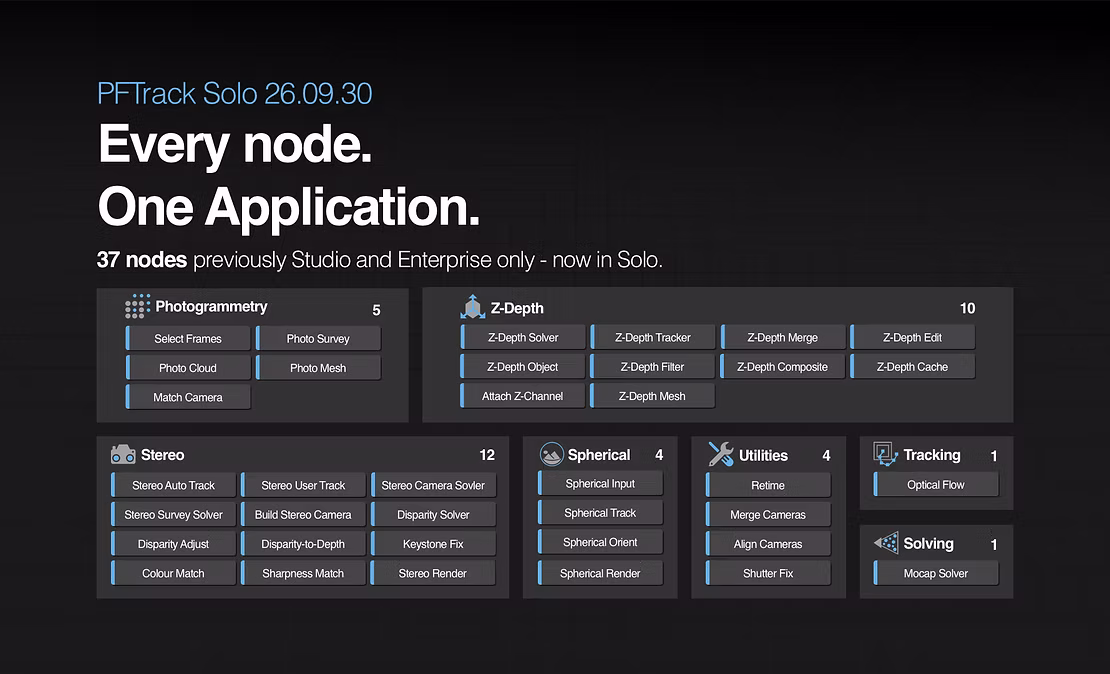Choose the Align Cameras node
Image resolution: width=1110 pixels, height=674 pixels.
pyautogui.click(x=768, y=544)
